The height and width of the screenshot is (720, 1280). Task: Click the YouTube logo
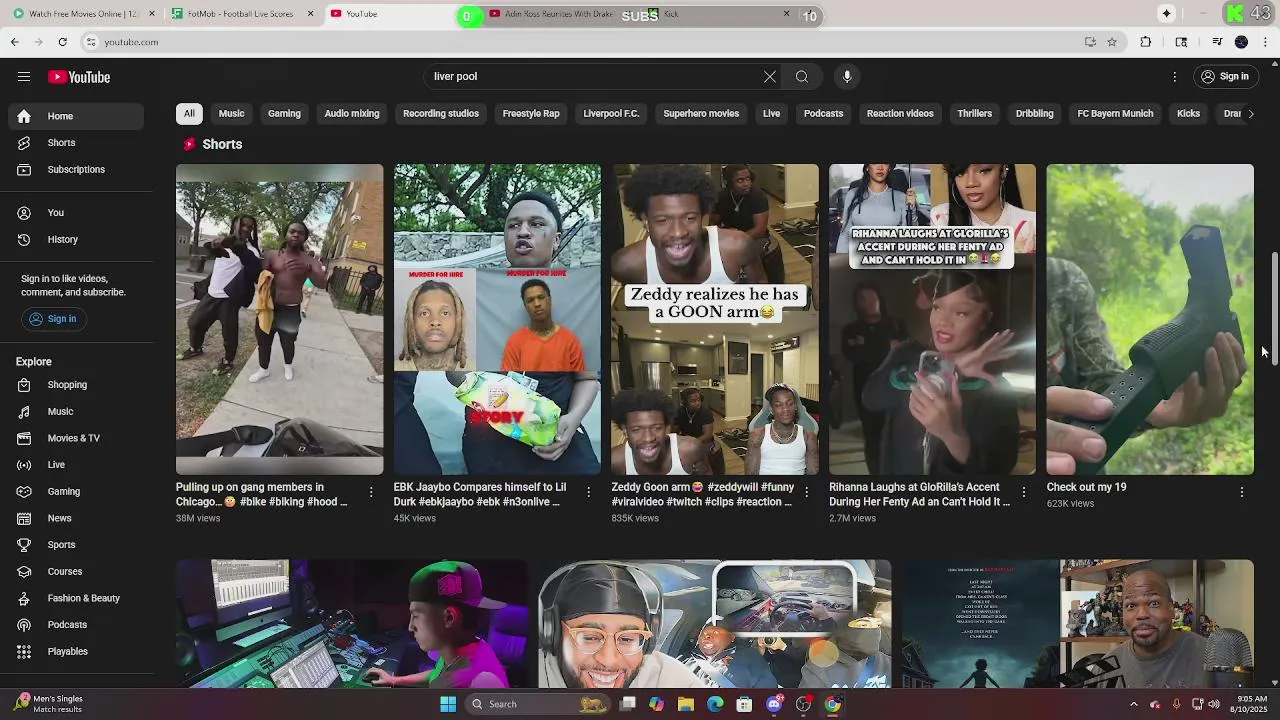[x=79, y=77]
